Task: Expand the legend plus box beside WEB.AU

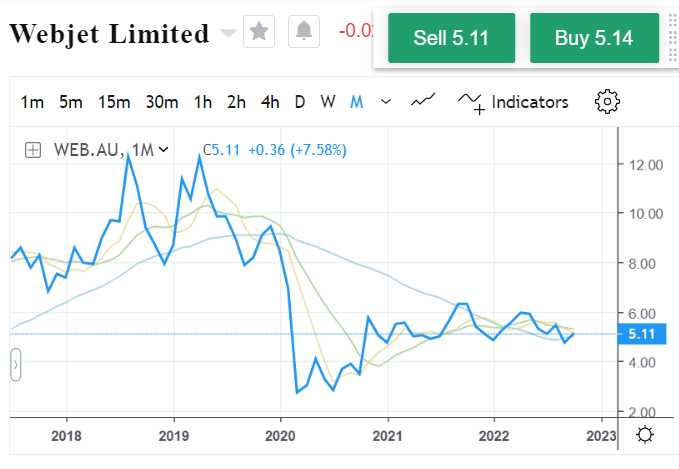Action: (x=33, y=150)
